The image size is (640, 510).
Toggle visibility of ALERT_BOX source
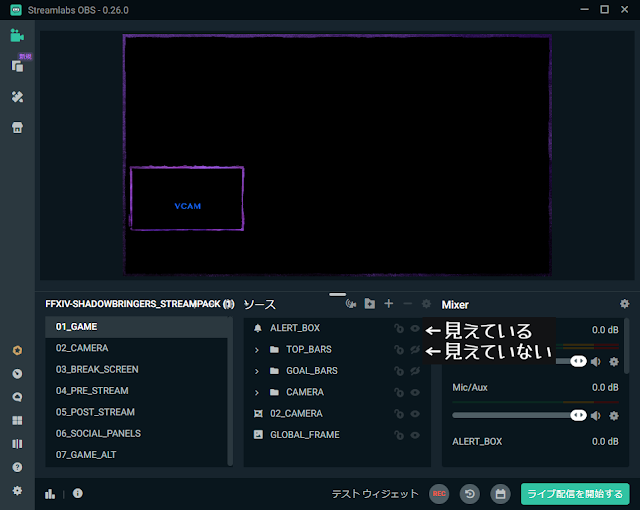coord(415,328)
